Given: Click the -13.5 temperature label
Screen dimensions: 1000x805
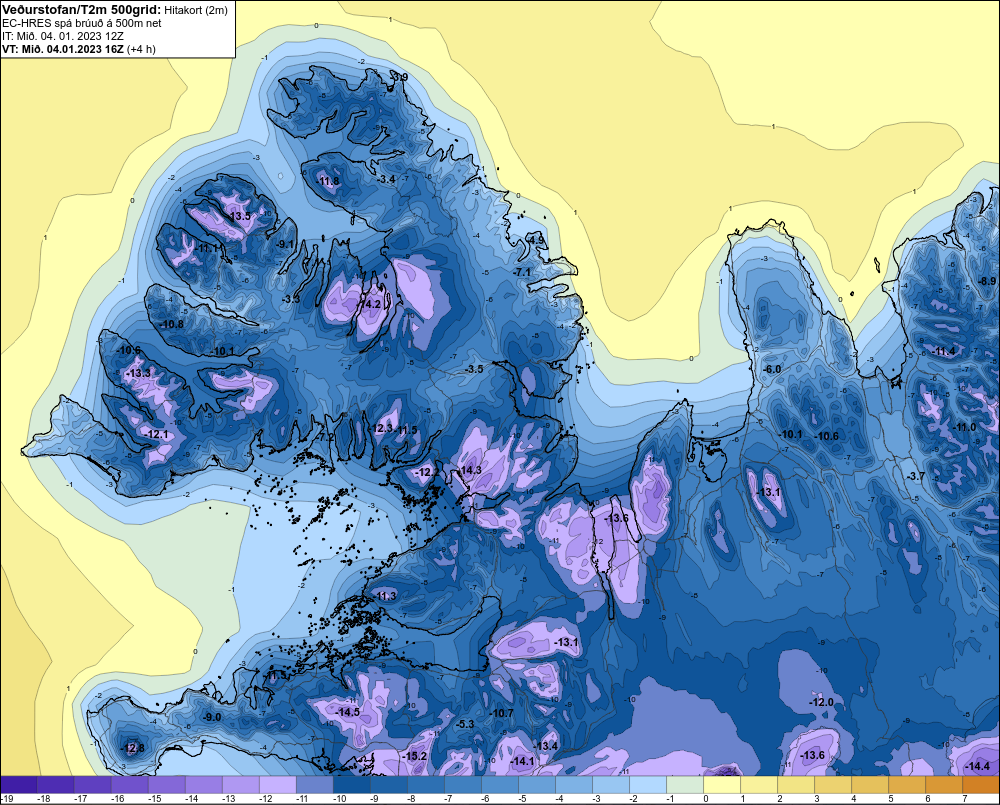Looking at the screenshot, I should click(x=239, y=216).
